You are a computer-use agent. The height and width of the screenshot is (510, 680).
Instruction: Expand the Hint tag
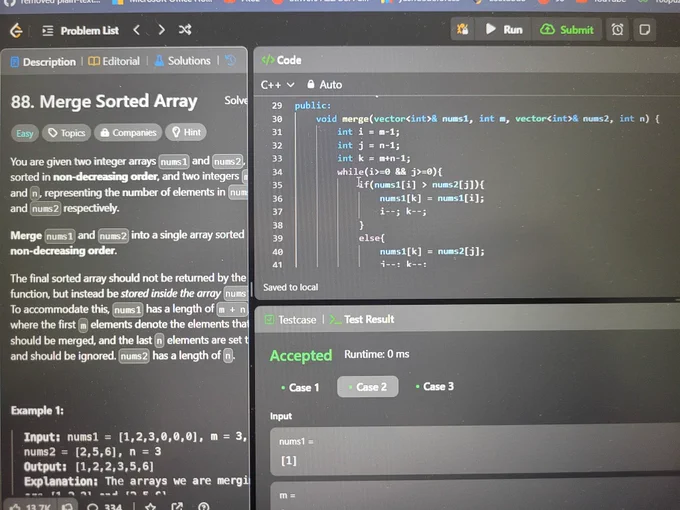click(x=186, y=132)
